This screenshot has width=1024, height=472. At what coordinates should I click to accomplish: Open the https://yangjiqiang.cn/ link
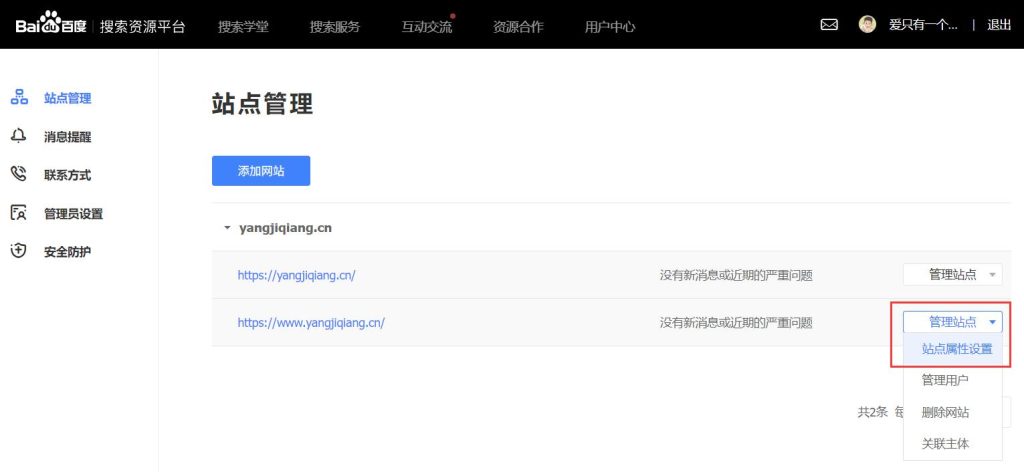click(296, 275)
